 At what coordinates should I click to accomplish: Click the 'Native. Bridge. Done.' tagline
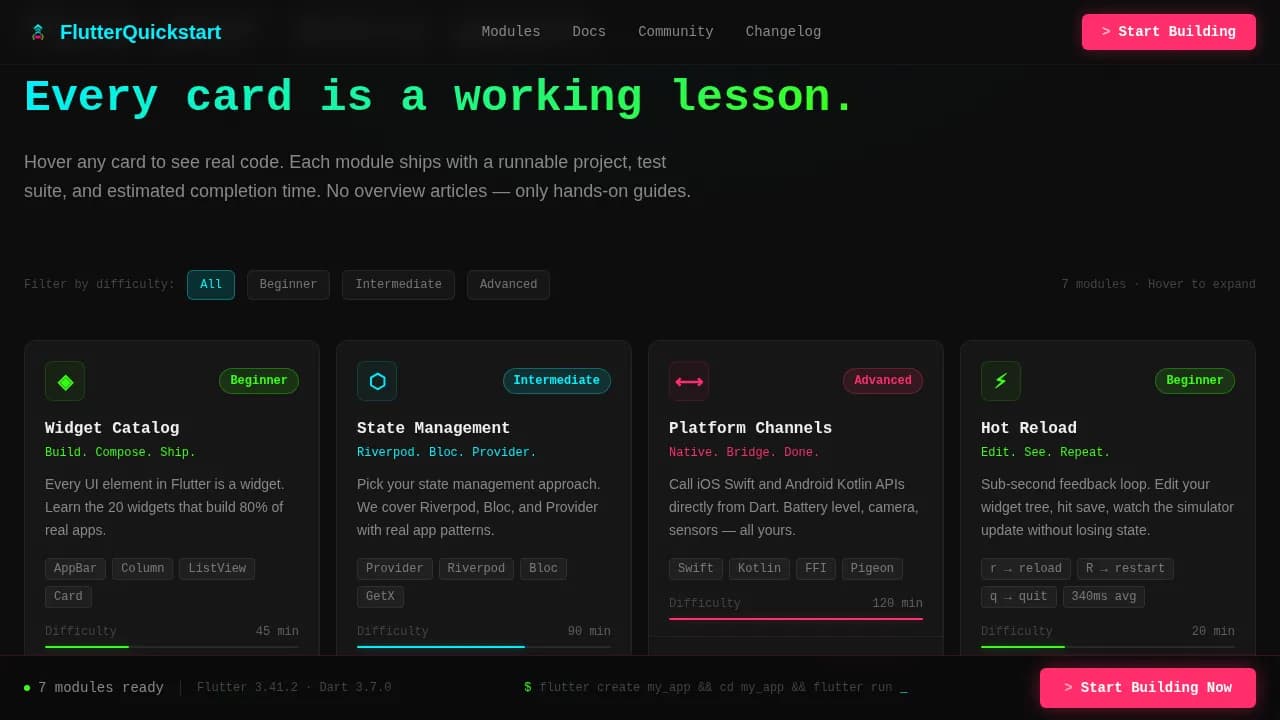click(744, 453)
